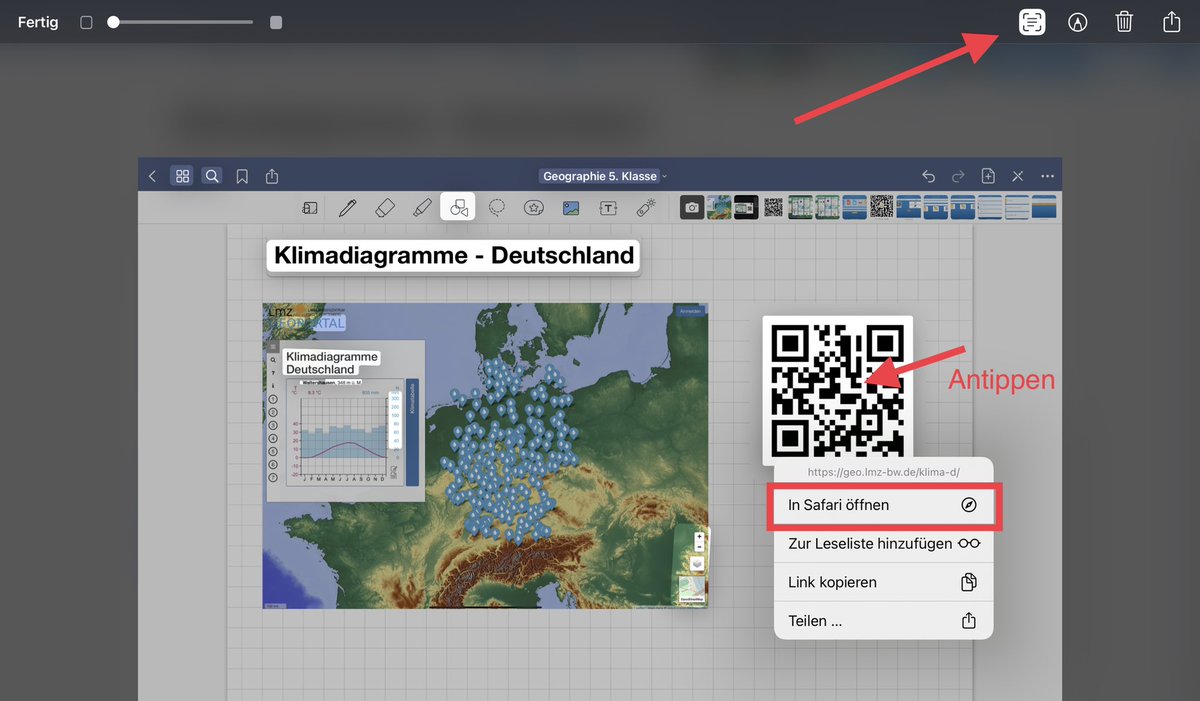Tap the Klimadiagramme - Deutschland heading
The image size is (1200, 701).
point(454,255)
